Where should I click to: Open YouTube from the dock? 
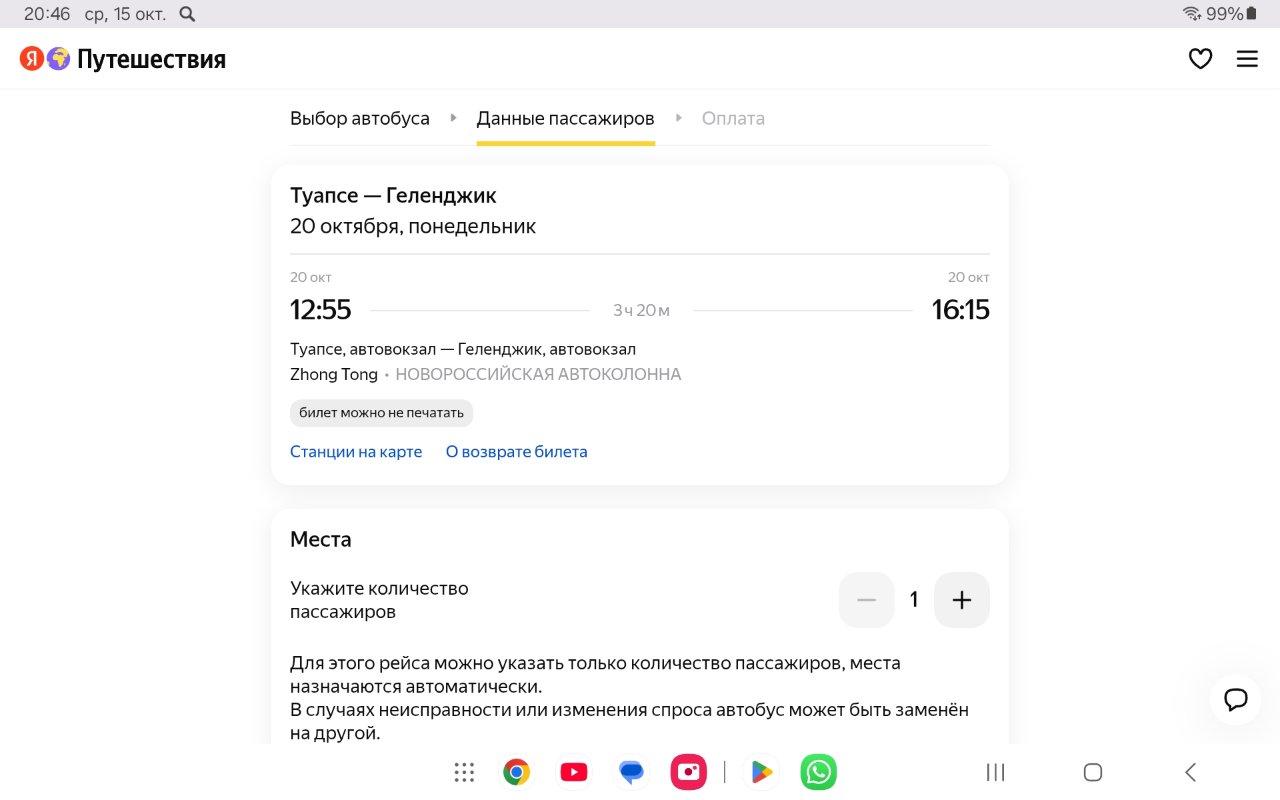pos(574,772)
